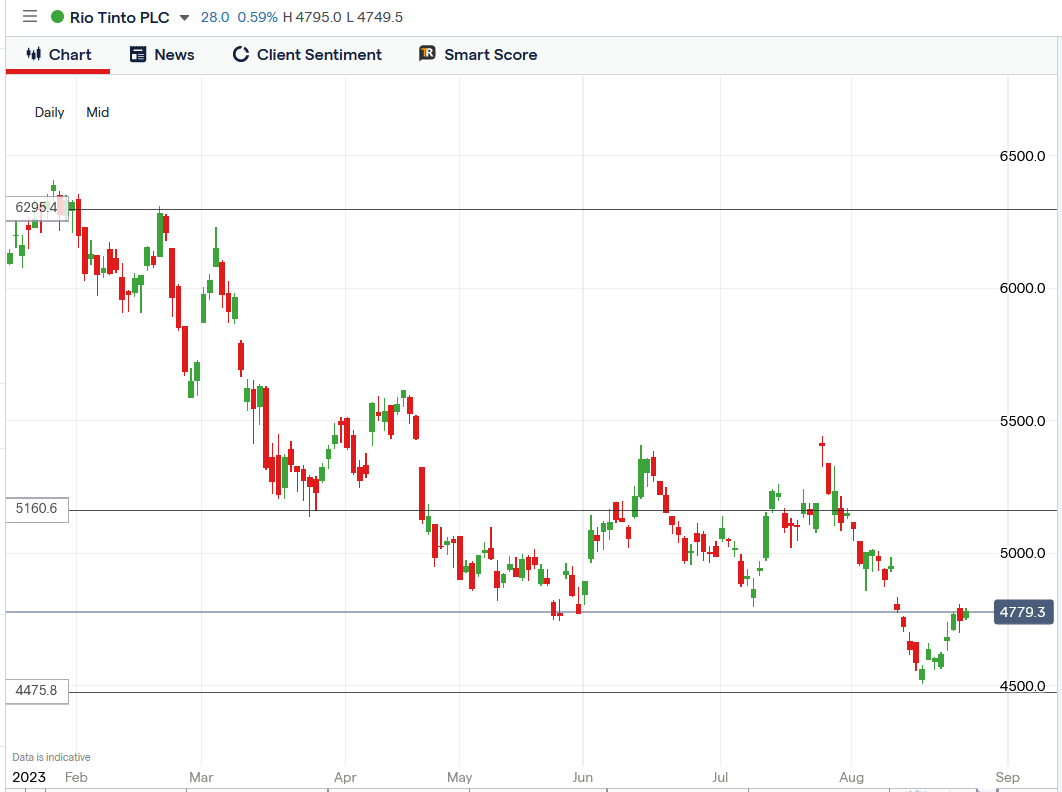Open the hamburger menu icon
This screenshot has width=1062, height=792.
click(x=30, y=16)
